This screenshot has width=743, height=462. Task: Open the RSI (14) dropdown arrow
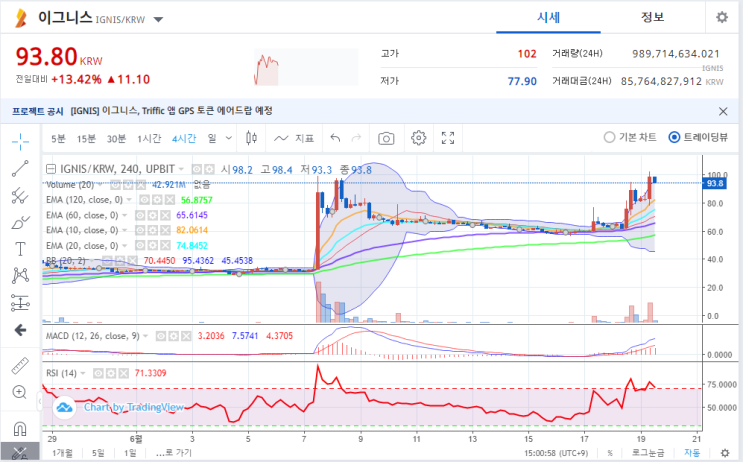pyautogui.click(x=83, y=373)
